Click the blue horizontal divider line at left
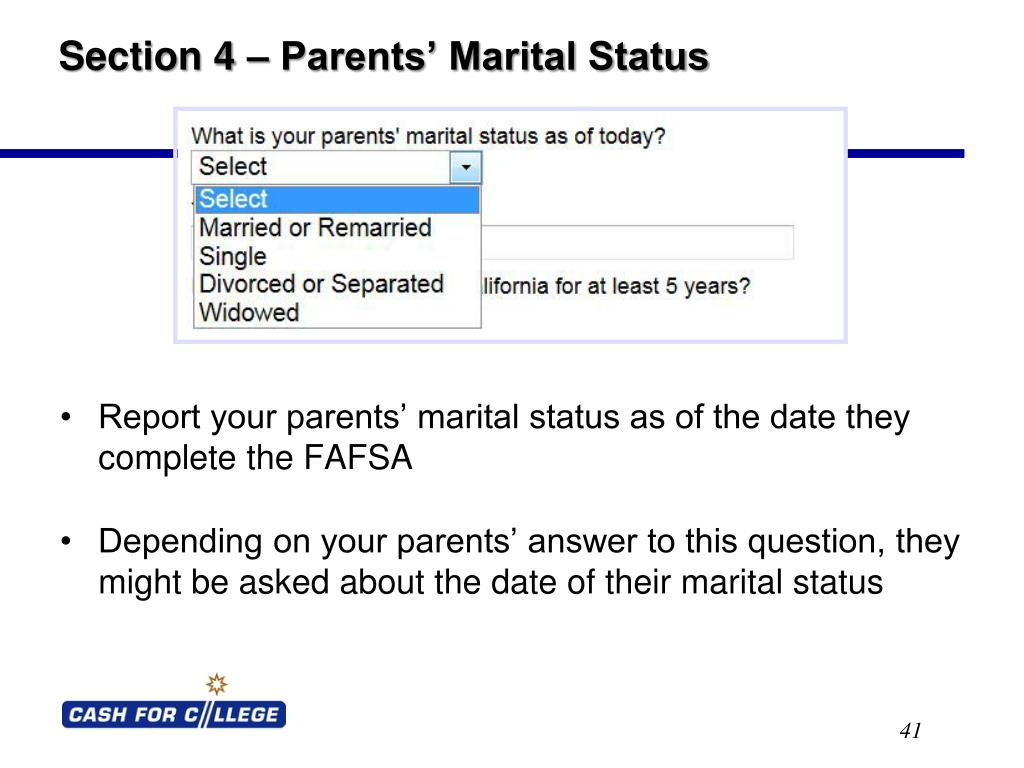 tap(87, 153)
